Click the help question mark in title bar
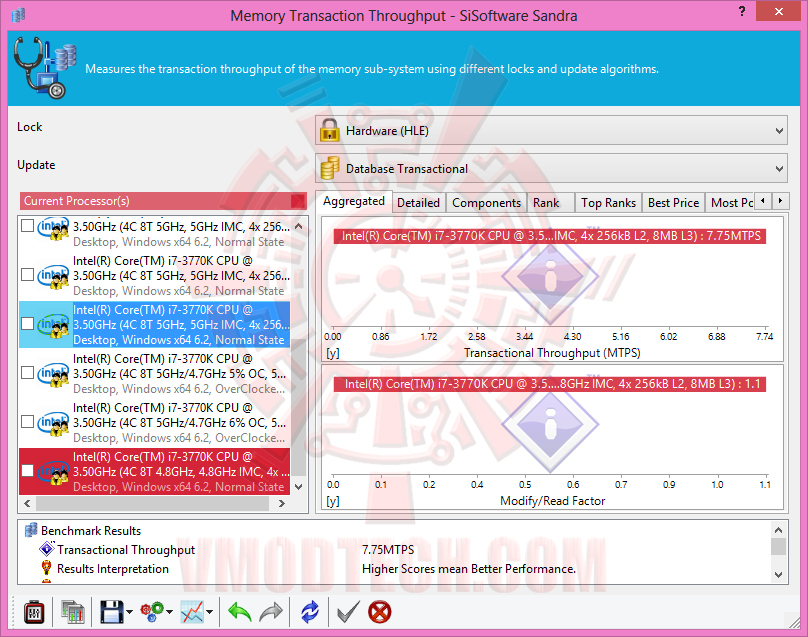The image size is (808, 637). tap(742, 11)
